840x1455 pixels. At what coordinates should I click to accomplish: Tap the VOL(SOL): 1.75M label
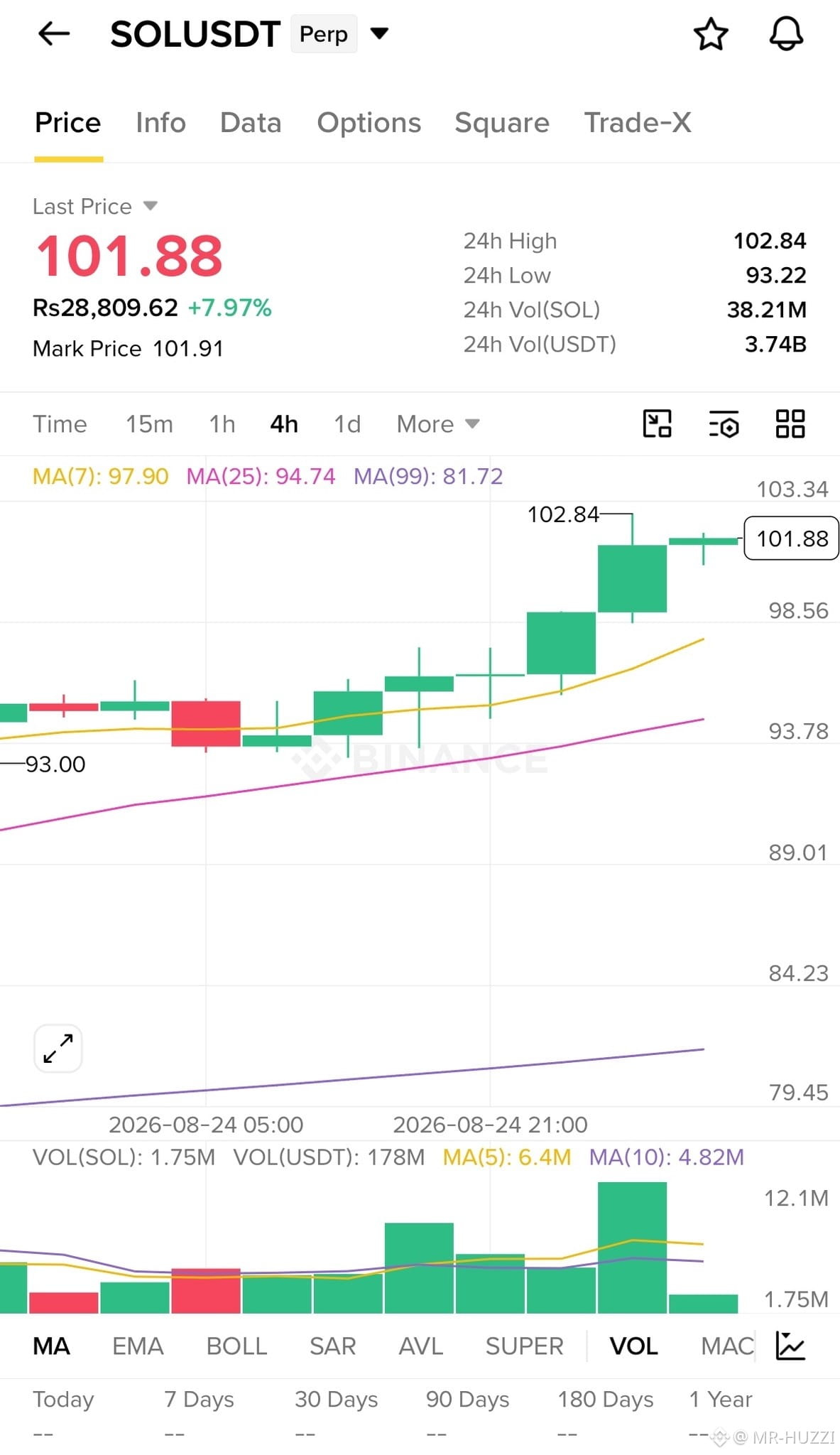click(x=124, y=1157)
